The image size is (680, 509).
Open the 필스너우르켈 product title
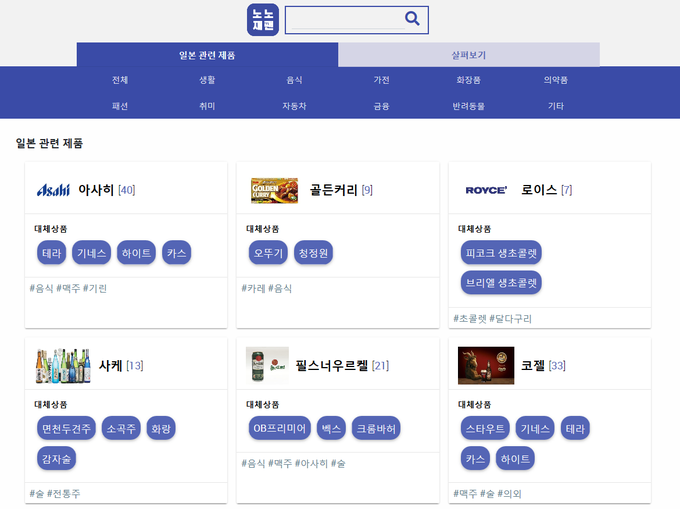click(332, 365)
